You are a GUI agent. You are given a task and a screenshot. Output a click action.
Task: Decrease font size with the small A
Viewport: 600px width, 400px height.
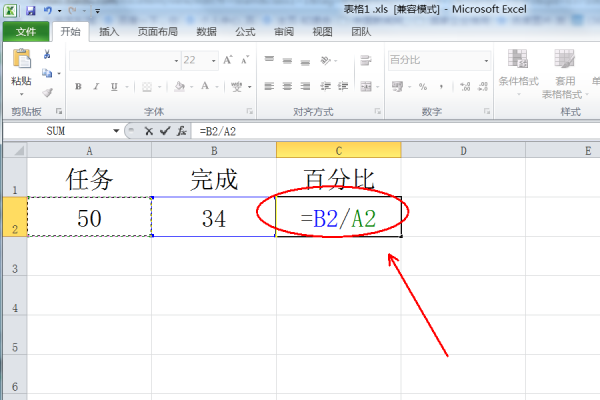pos(245,60)
